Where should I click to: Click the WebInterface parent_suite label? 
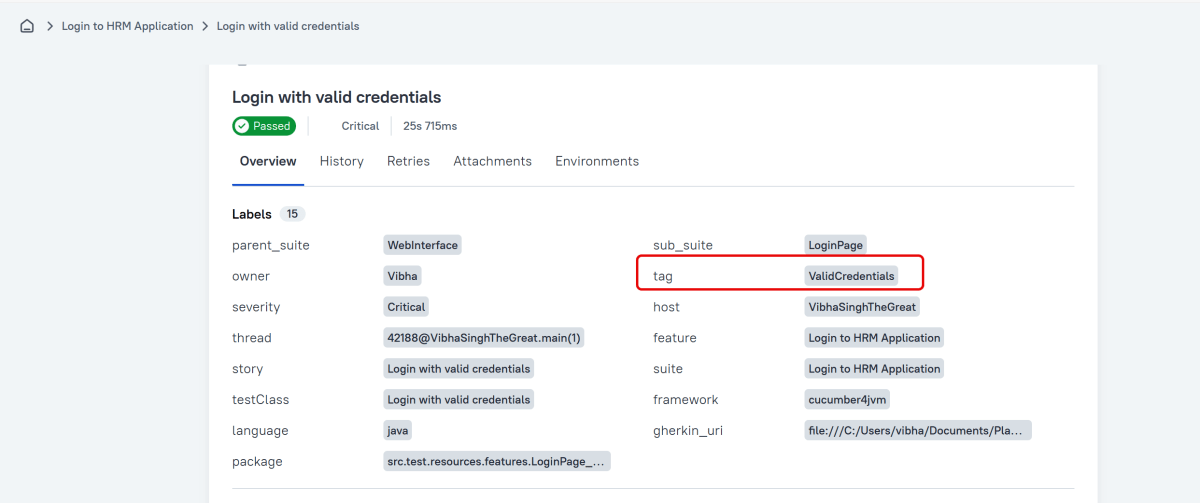[x=422, y=245]
